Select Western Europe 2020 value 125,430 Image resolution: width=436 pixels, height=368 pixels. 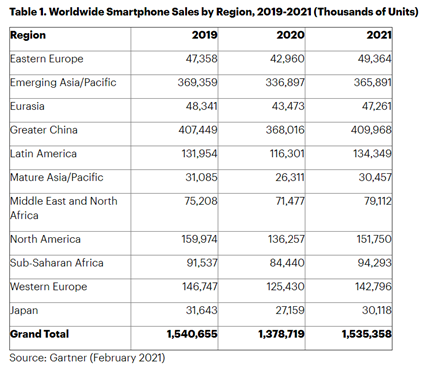285,287
